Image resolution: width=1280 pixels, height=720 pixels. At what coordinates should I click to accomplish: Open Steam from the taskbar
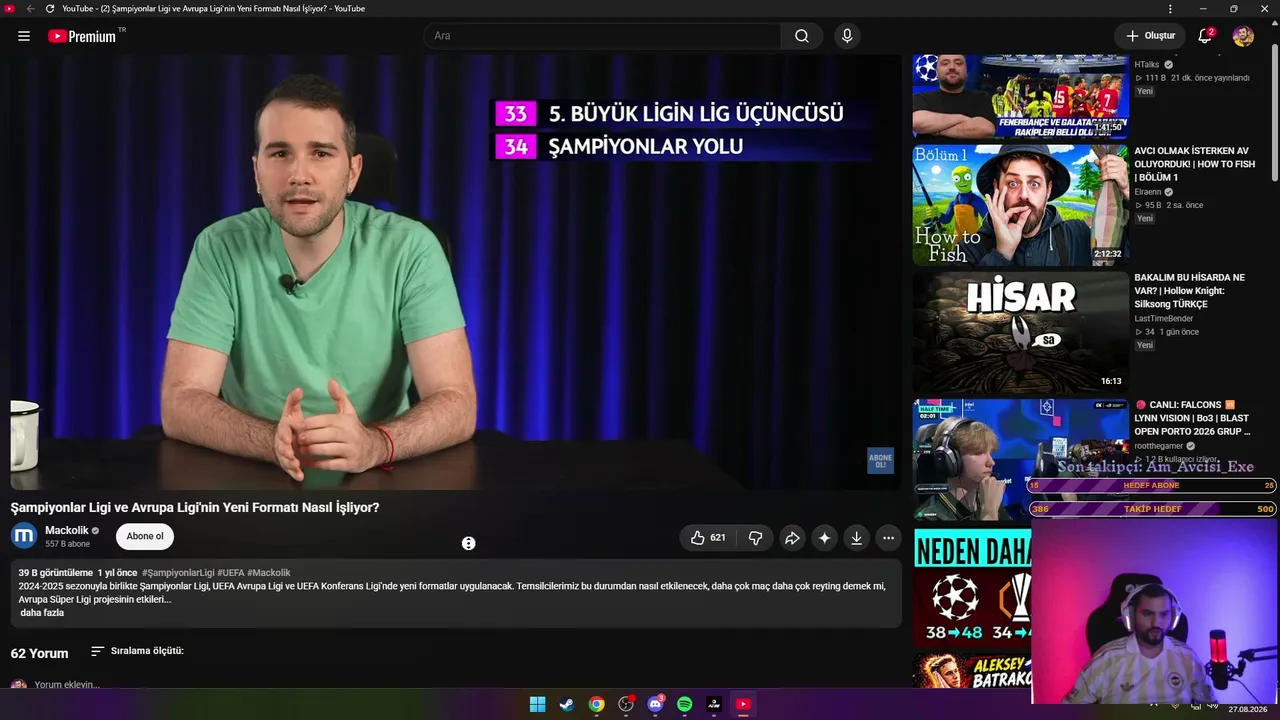click(566, 704)
